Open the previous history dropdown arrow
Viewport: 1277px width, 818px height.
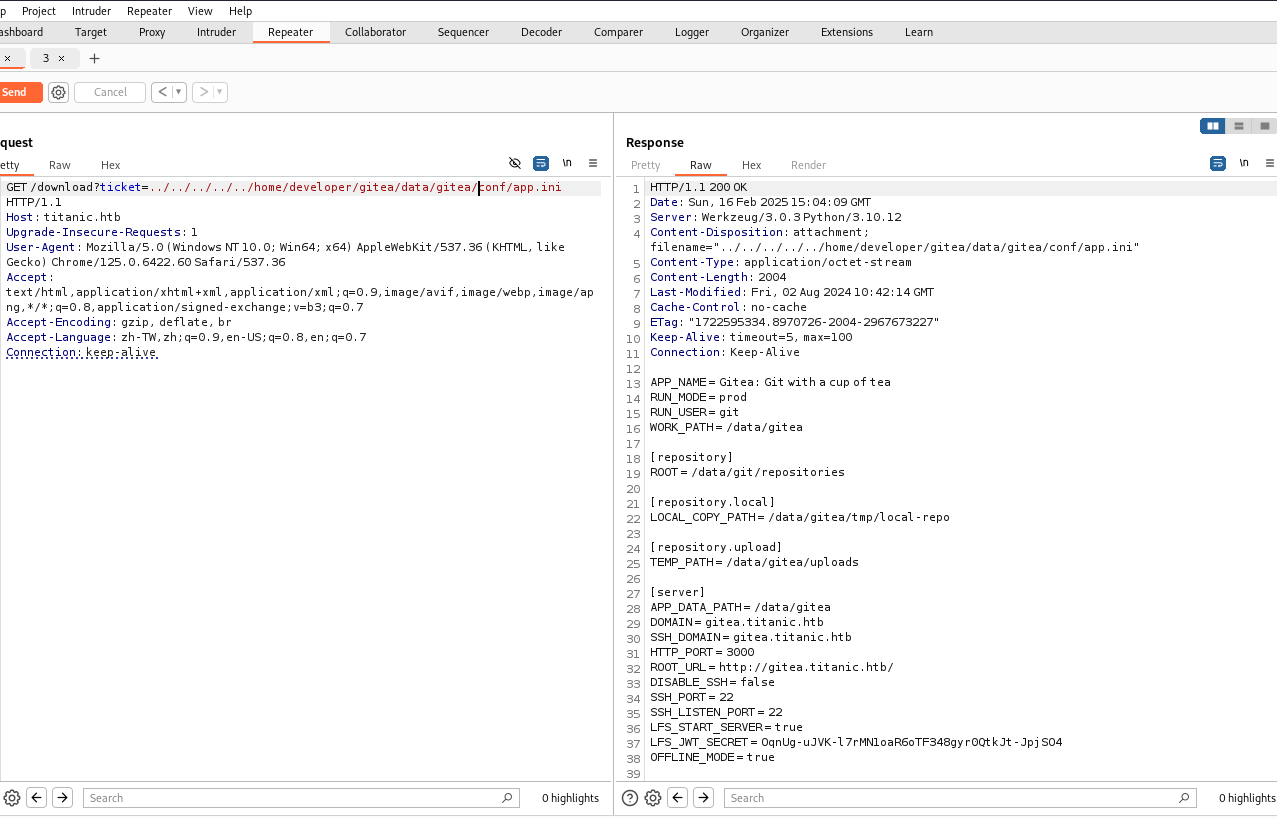tap(179, 92)
